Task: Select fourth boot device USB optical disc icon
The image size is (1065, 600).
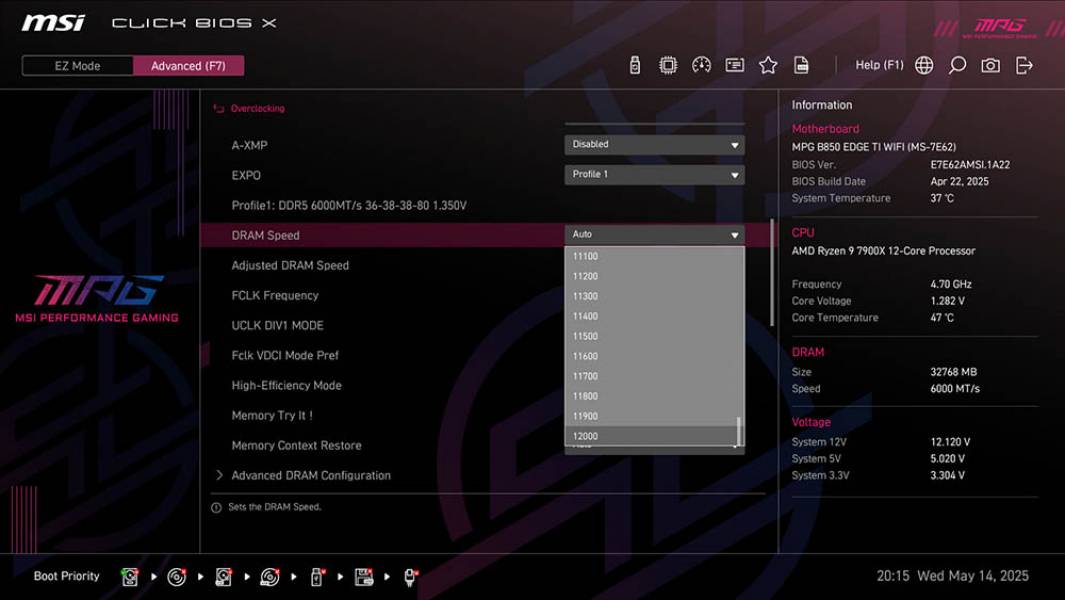Action: (x=270, y=577)
